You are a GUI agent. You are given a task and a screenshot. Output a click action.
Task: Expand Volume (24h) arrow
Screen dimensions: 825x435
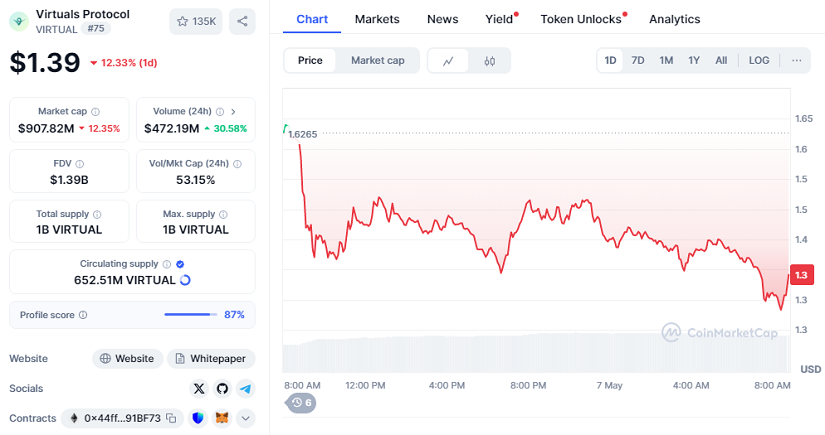point(233,111)
